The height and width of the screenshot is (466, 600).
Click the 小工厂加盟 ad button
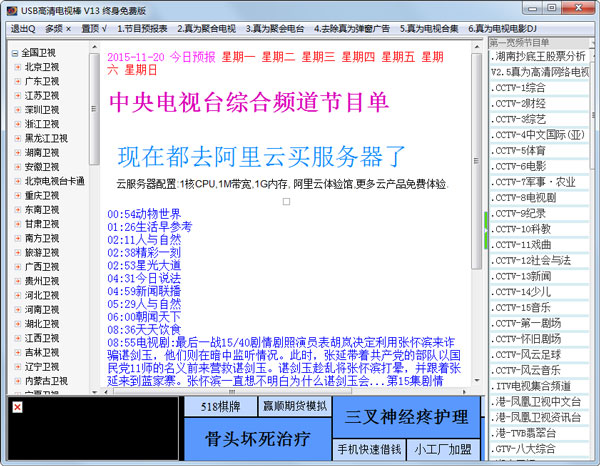(443, 450)
